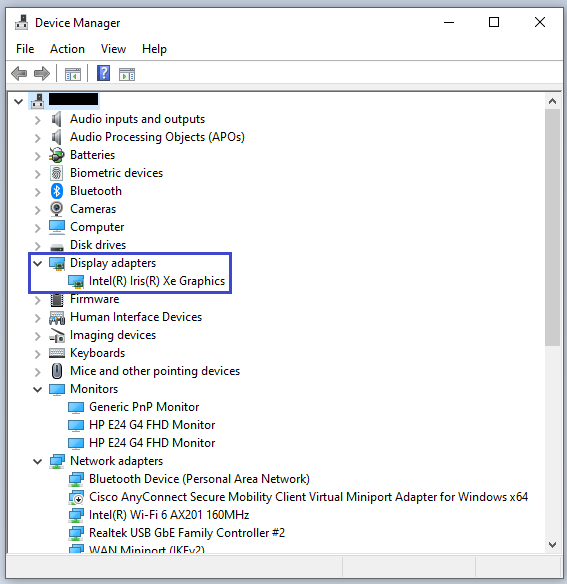
Task: Click the Monitors category icon
Action: click(x=57, y=390)
